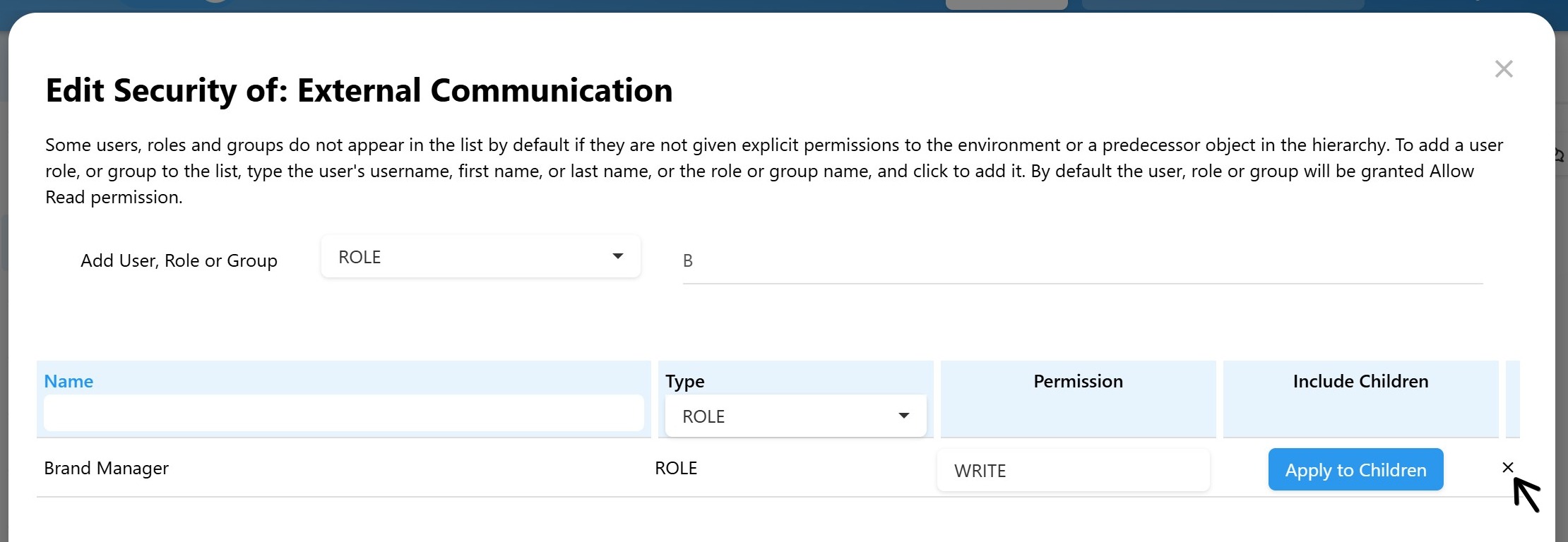Click the empty column header after Include Children

(1512, 398)
